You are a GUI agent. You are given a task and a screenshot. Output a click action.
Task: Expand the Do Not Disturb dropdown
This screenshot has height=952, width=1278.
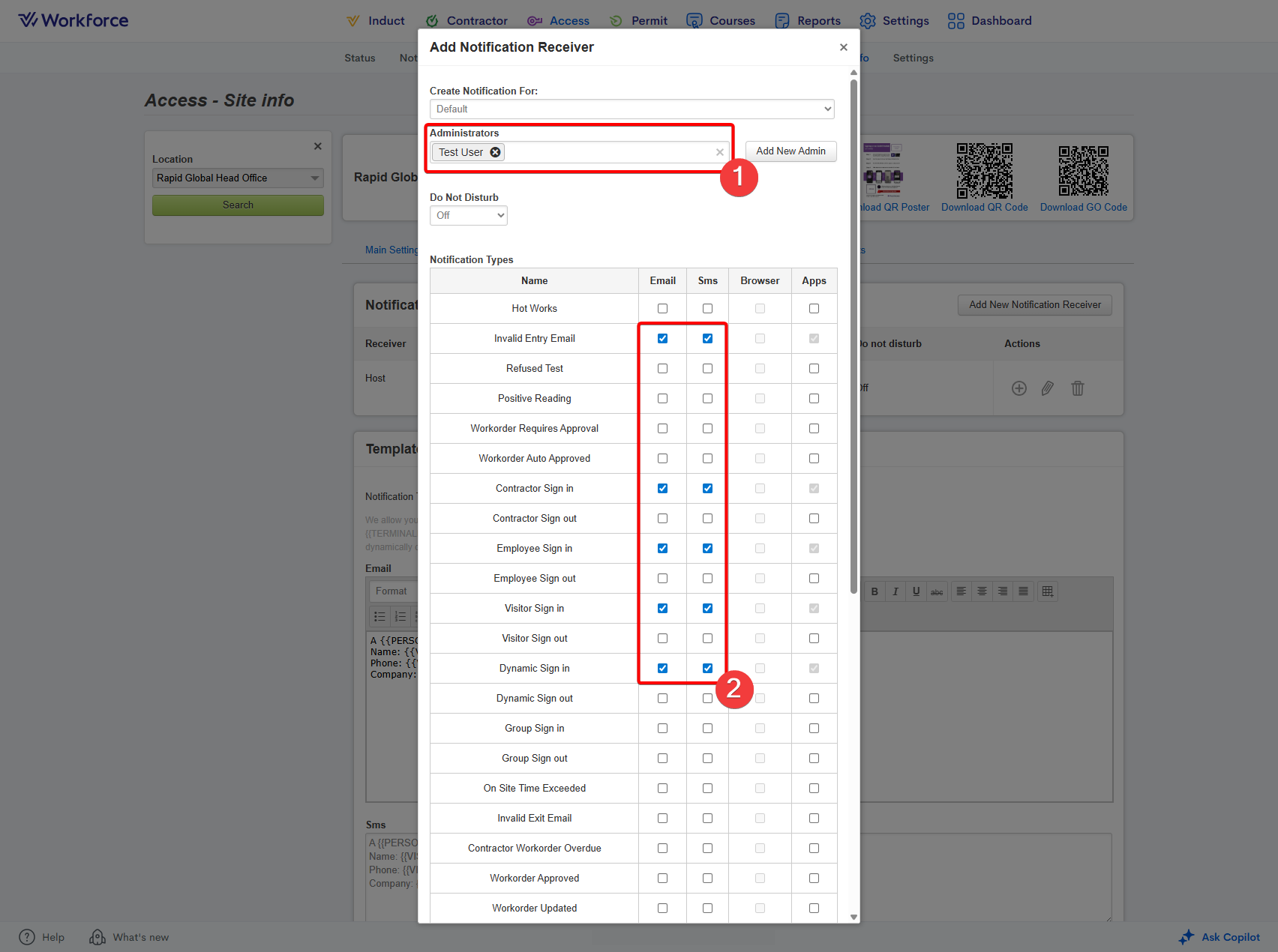[469, 215]
